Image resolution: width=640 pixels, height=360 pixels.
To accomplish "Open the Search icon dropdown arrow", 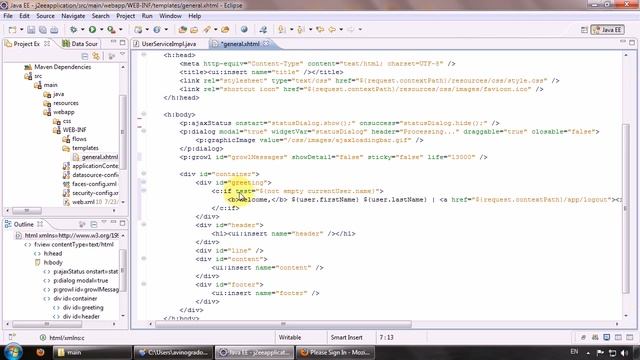I will 216,29.
